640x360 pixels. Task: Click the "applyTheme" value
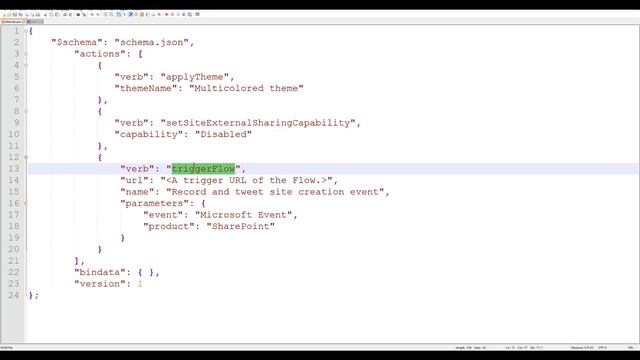(x=195, y=77)
